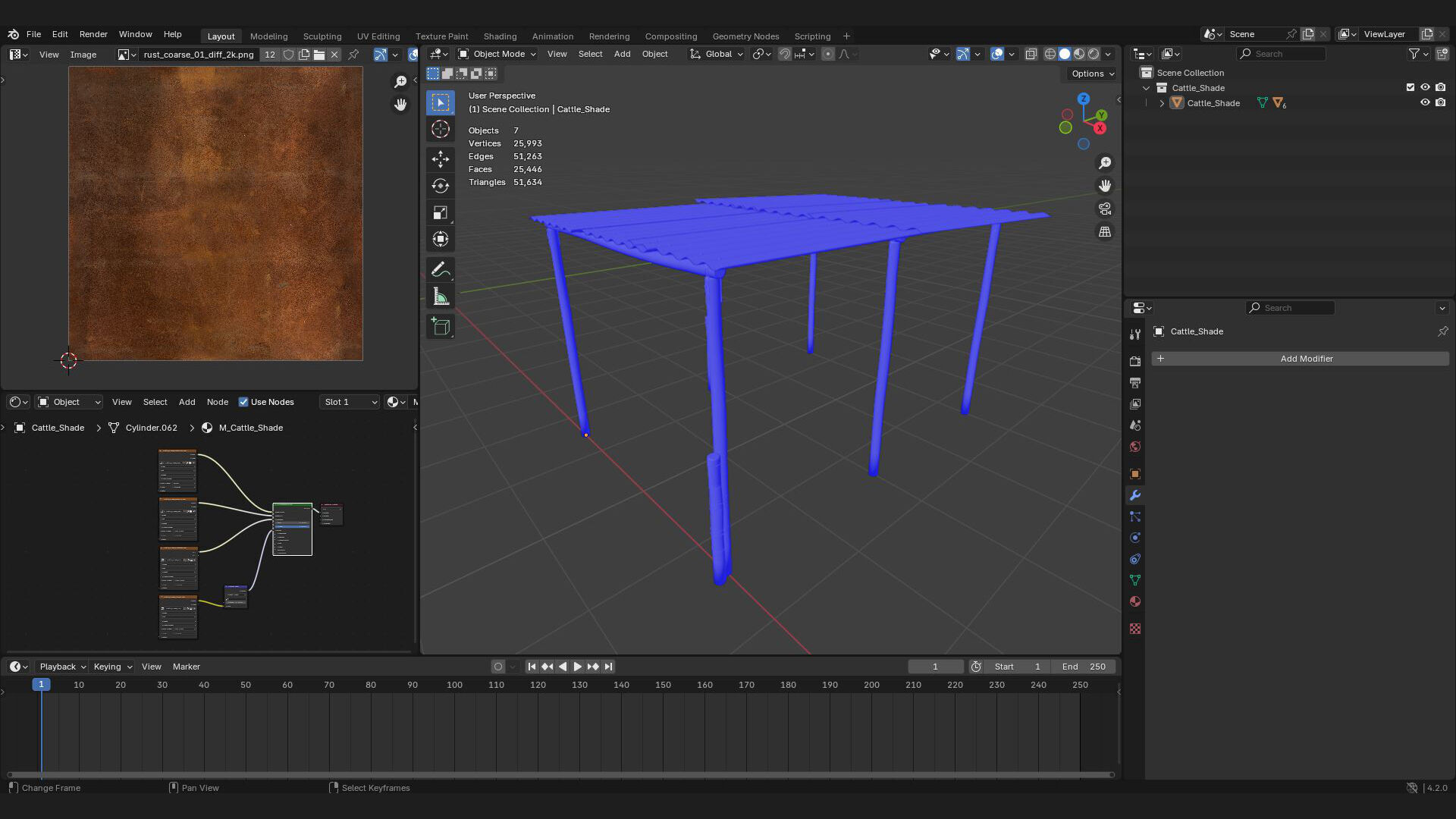Screen dimensions: 1456x819
Task: Switch to rendered viewport shading
Action: point(1094,54)
